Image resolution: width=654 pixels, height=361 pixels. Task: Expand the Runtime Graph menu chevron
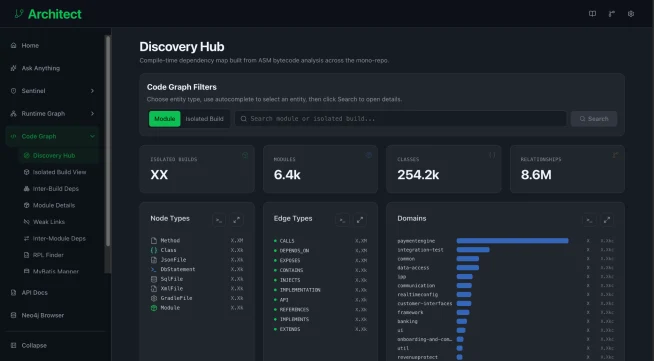pos(92,113)
